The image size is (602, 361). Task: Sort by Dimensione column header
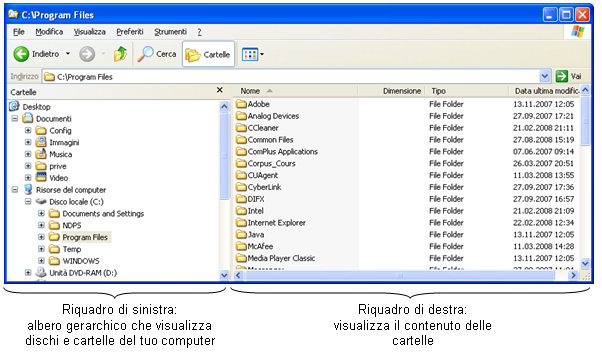(392, 91)
